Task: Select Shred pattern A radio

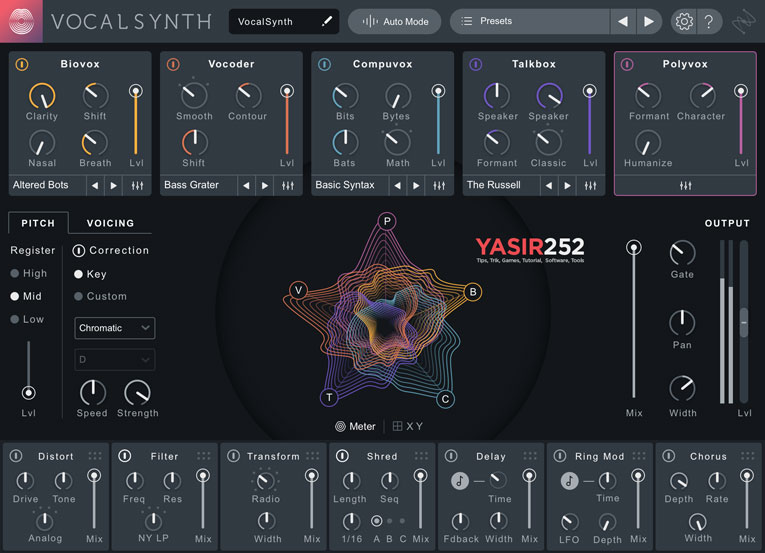Action: (x=377, y=521)
